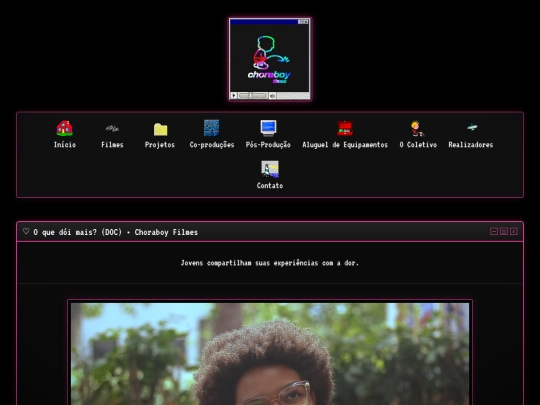This screenshot has width=540, height=405.
Task: Open the airplane Realizadores icon
Action: tap(472, 127)
